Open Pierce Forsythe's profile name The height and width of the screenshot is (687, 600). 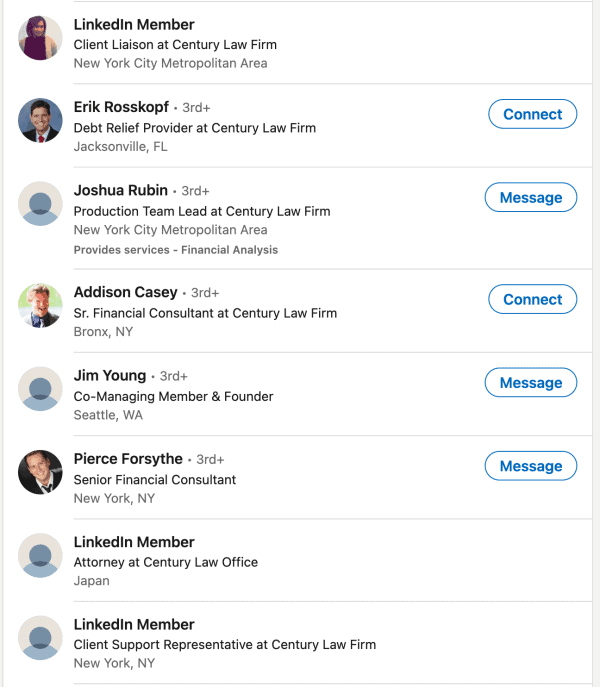[x=128, y=458]
